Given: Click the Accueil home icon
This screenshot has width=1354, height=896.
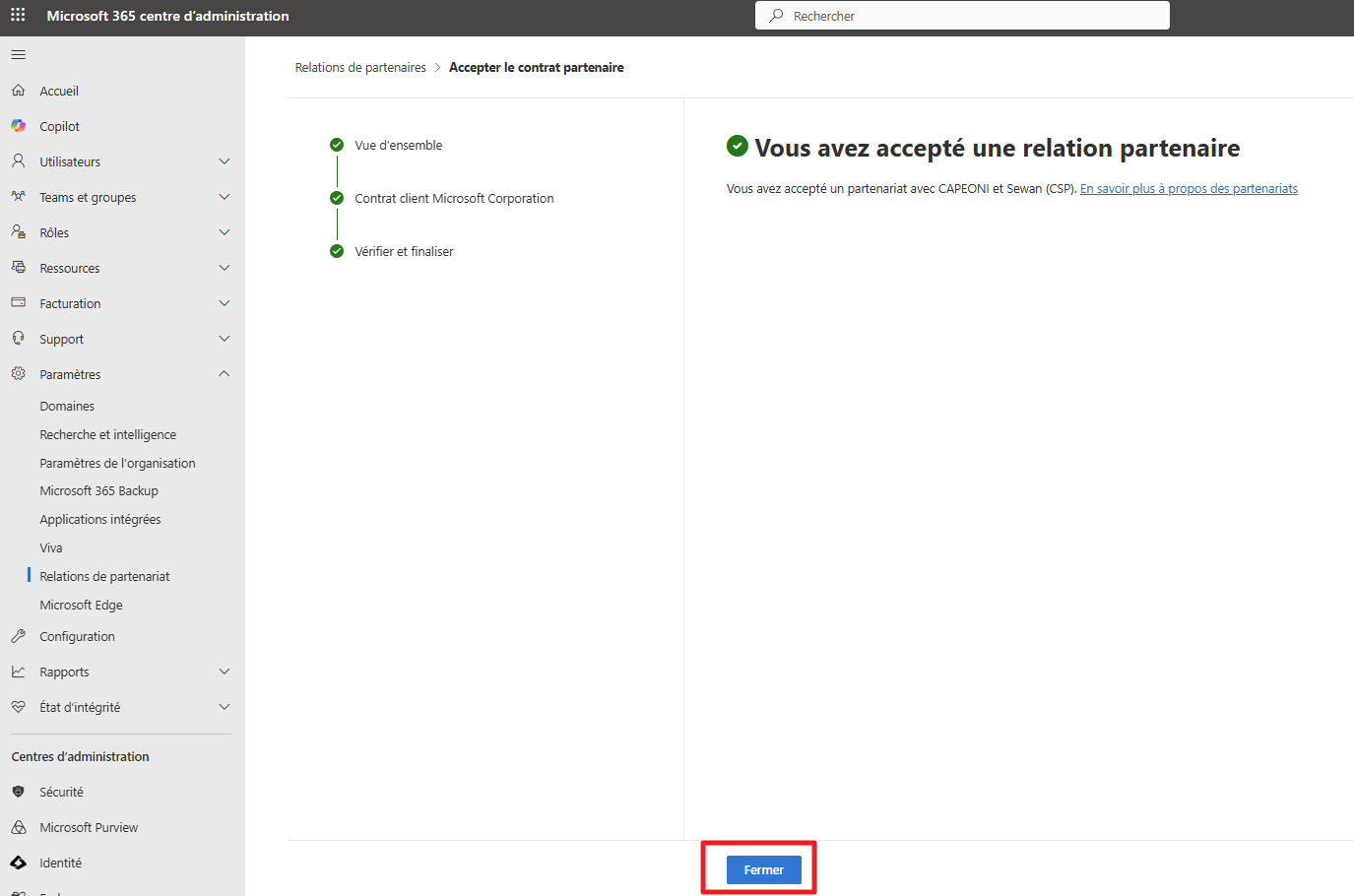Looking at the screenshot, I should (18, 91).
